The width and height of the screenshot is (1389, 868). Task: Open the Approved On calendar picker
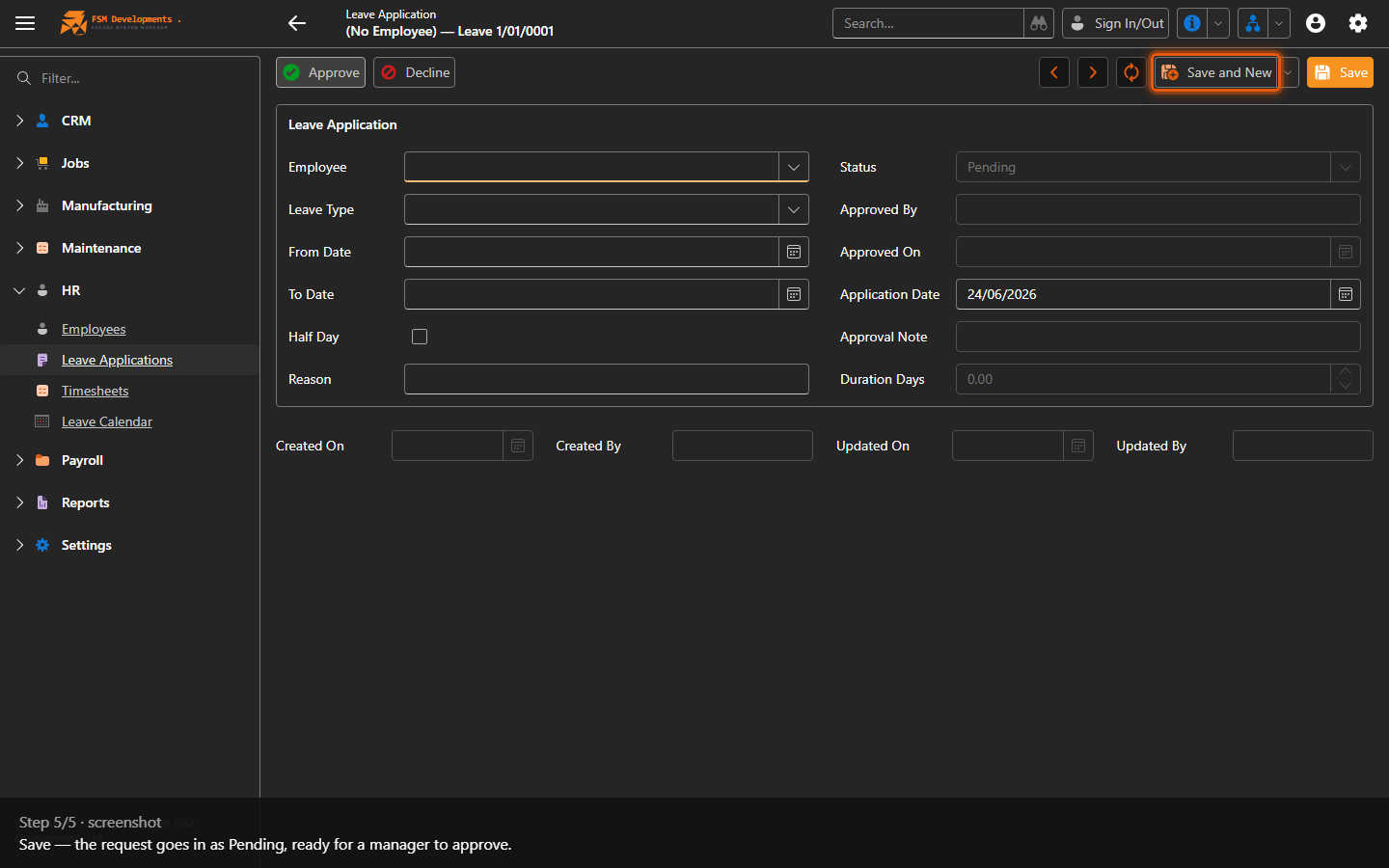[1346, 252]
